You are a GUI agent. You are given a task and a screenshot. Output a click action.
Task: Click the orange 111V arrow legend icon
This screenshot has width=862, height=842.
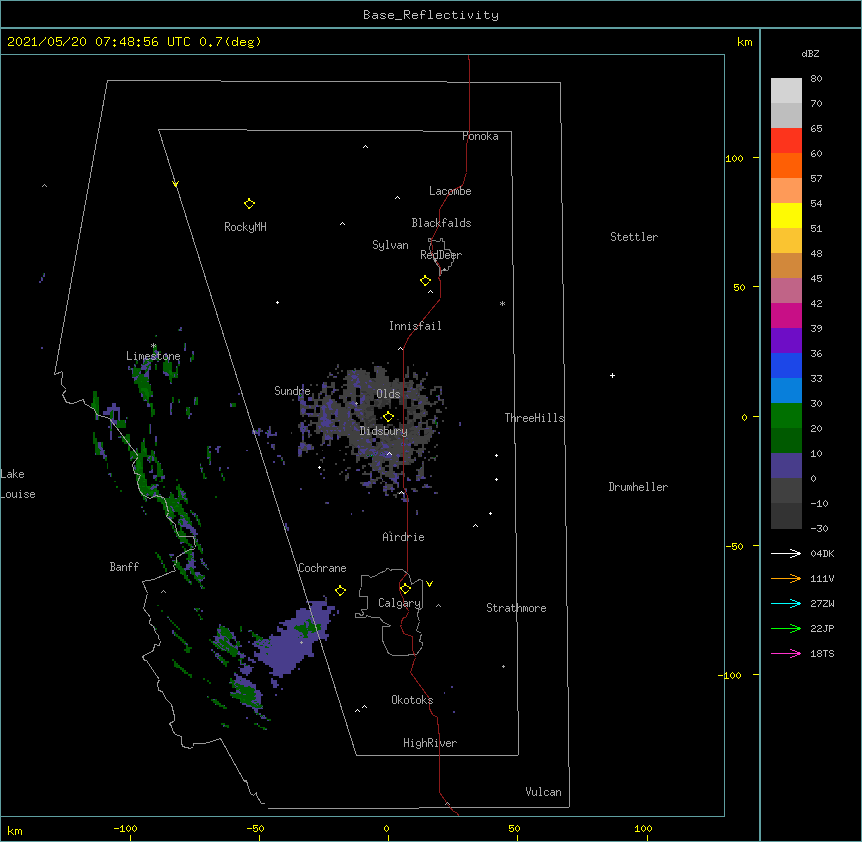click(x=786, y=578)
